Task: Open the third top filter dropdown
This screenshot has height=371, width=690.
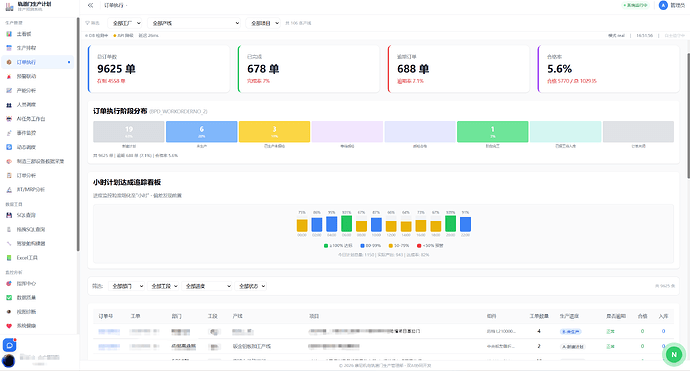Action: (x=263, y=23)
